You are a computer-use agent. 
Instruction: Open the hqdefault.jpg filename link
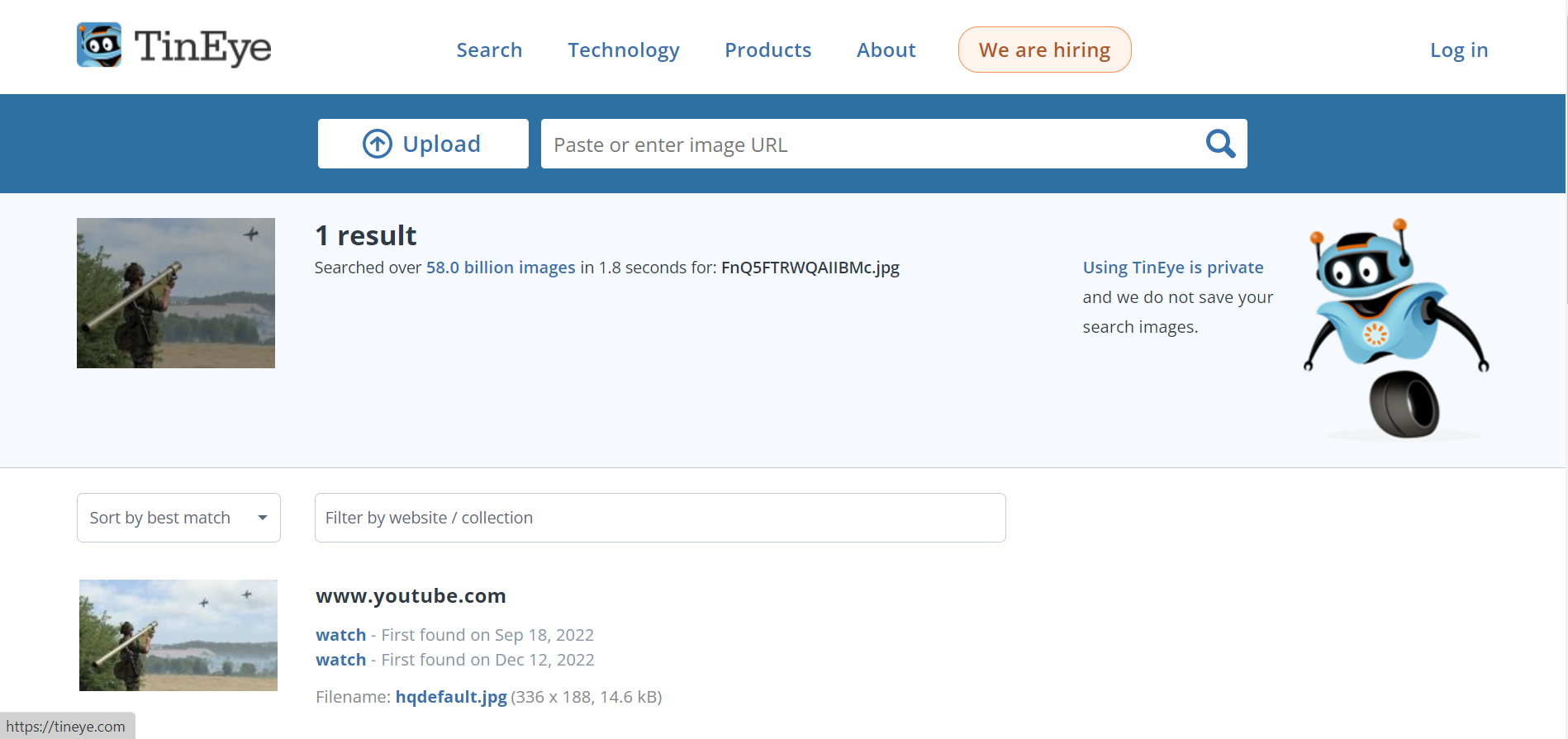(x=451, y=697)
